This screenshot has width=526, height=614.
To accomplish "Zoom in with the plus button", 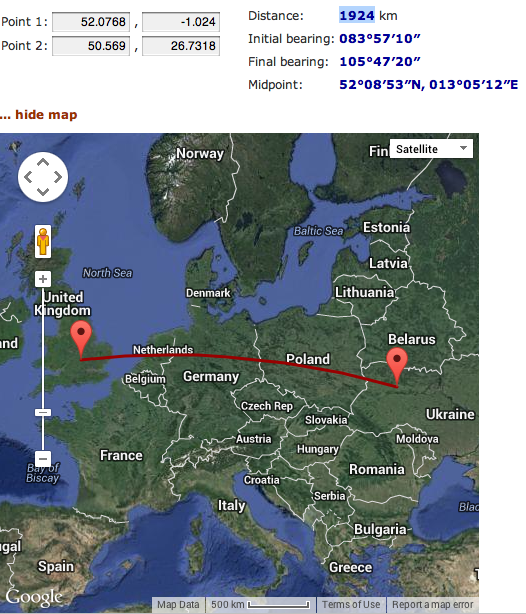I will [x=43, y=279].
